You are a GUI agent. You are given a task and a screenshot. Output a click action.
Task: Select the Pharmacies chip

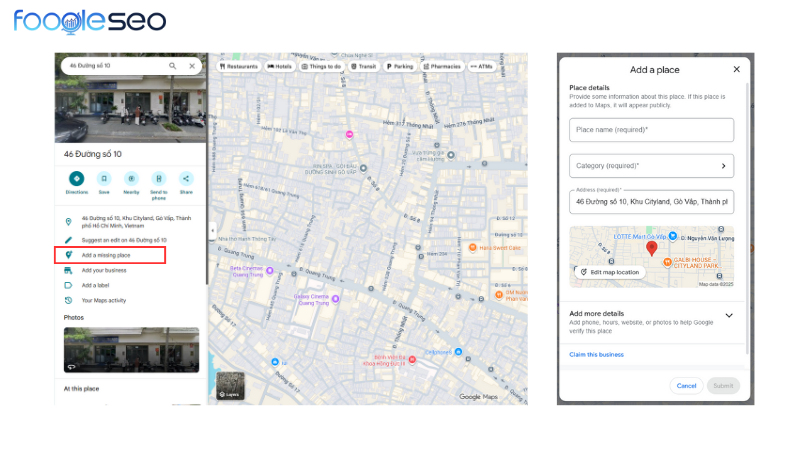442,66
